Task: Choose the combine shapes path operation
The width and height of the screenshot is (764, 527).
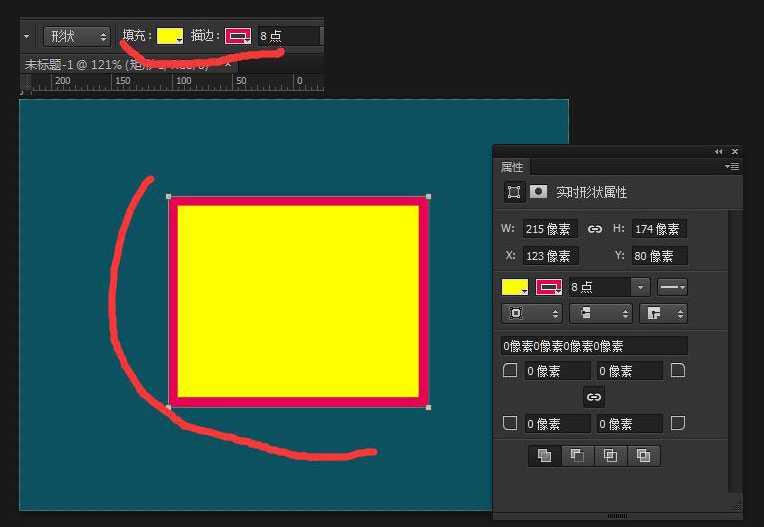Action: click(x=544, y=456)
